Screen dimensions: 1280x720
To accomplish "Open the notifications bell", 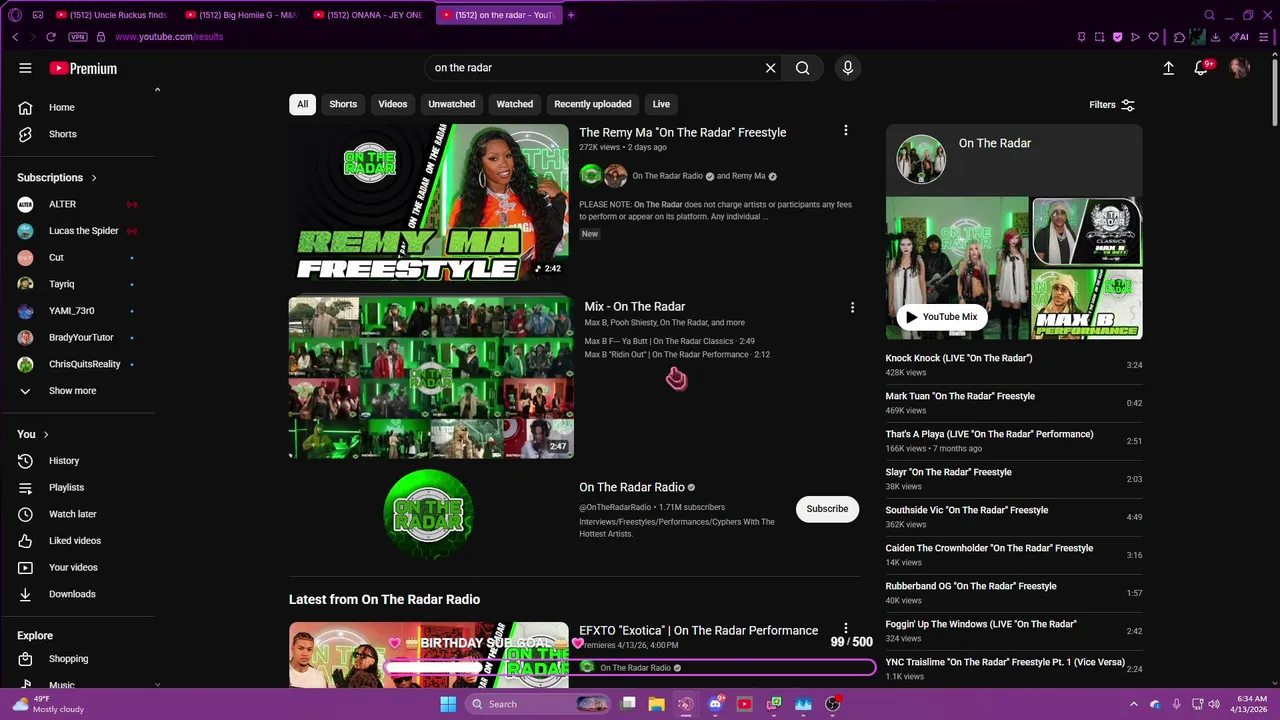I will pyautogui.click(x=1202, y=68).
